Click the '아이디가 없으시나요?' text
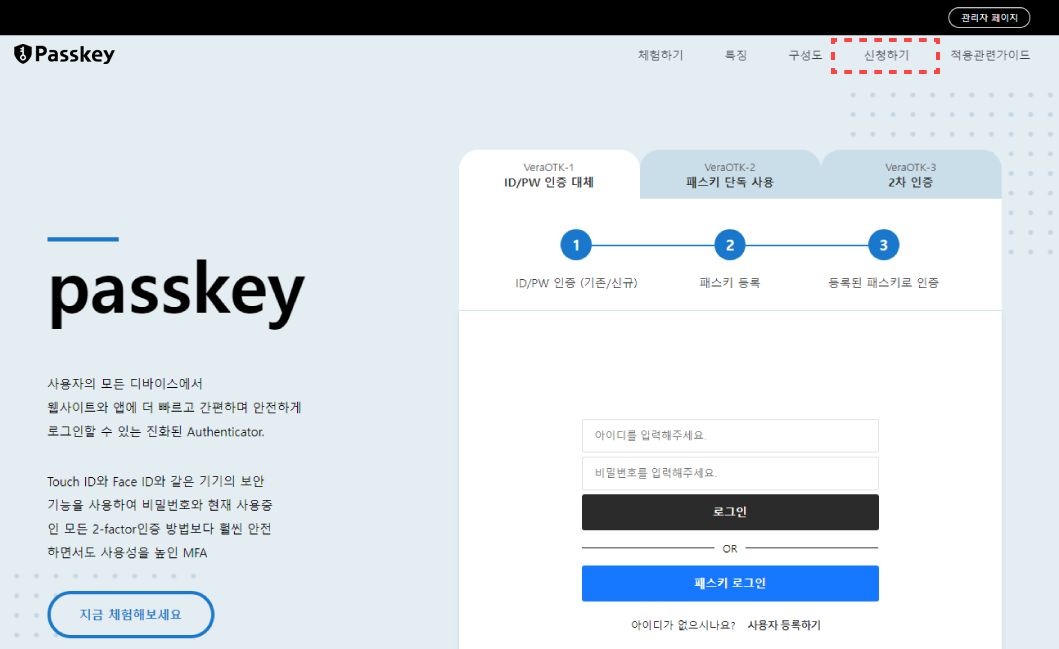This screenshot has height=649, width=1059. coord(683,625)
